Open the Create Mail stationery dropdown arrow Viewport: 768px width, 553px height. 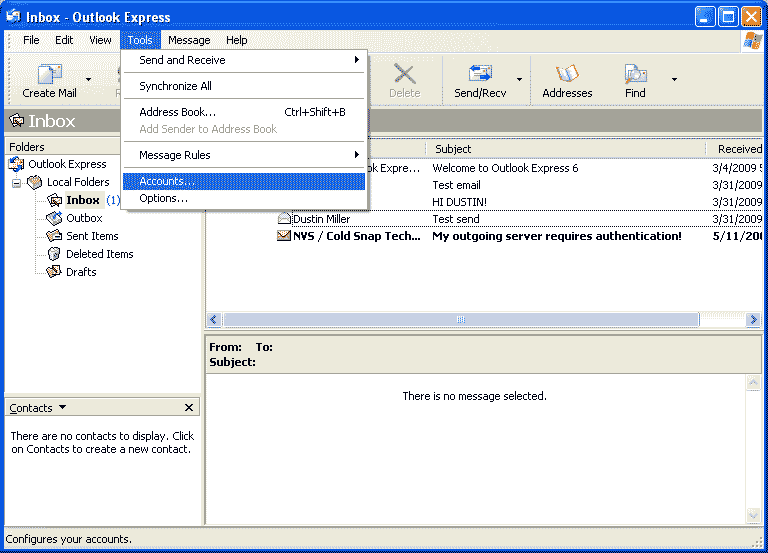coord(88,79)
